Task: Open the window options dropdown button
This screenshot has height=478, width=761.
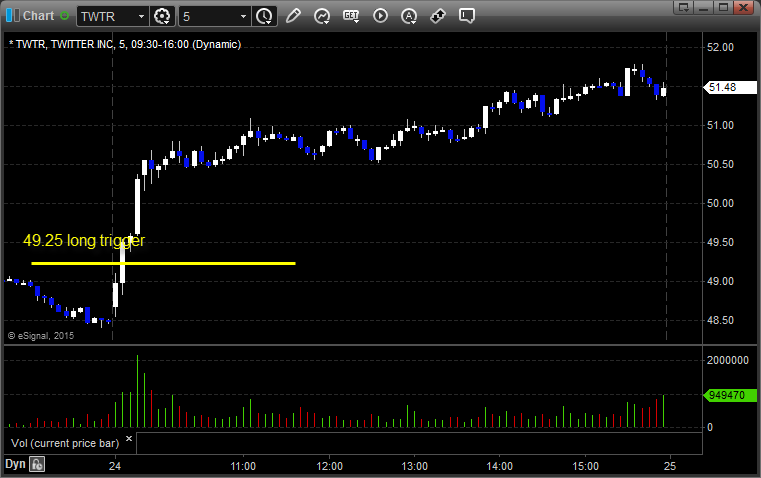Action: coord(684,7)
